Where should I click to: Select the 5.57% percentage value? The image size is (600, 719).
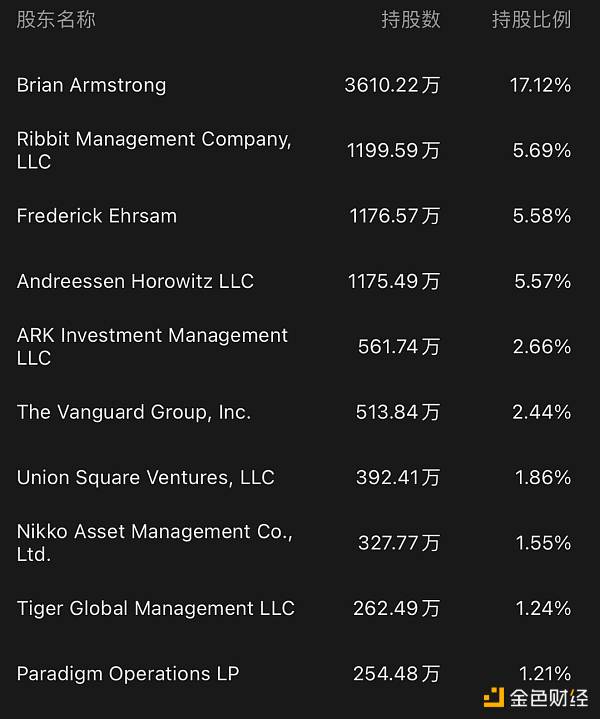542,281
